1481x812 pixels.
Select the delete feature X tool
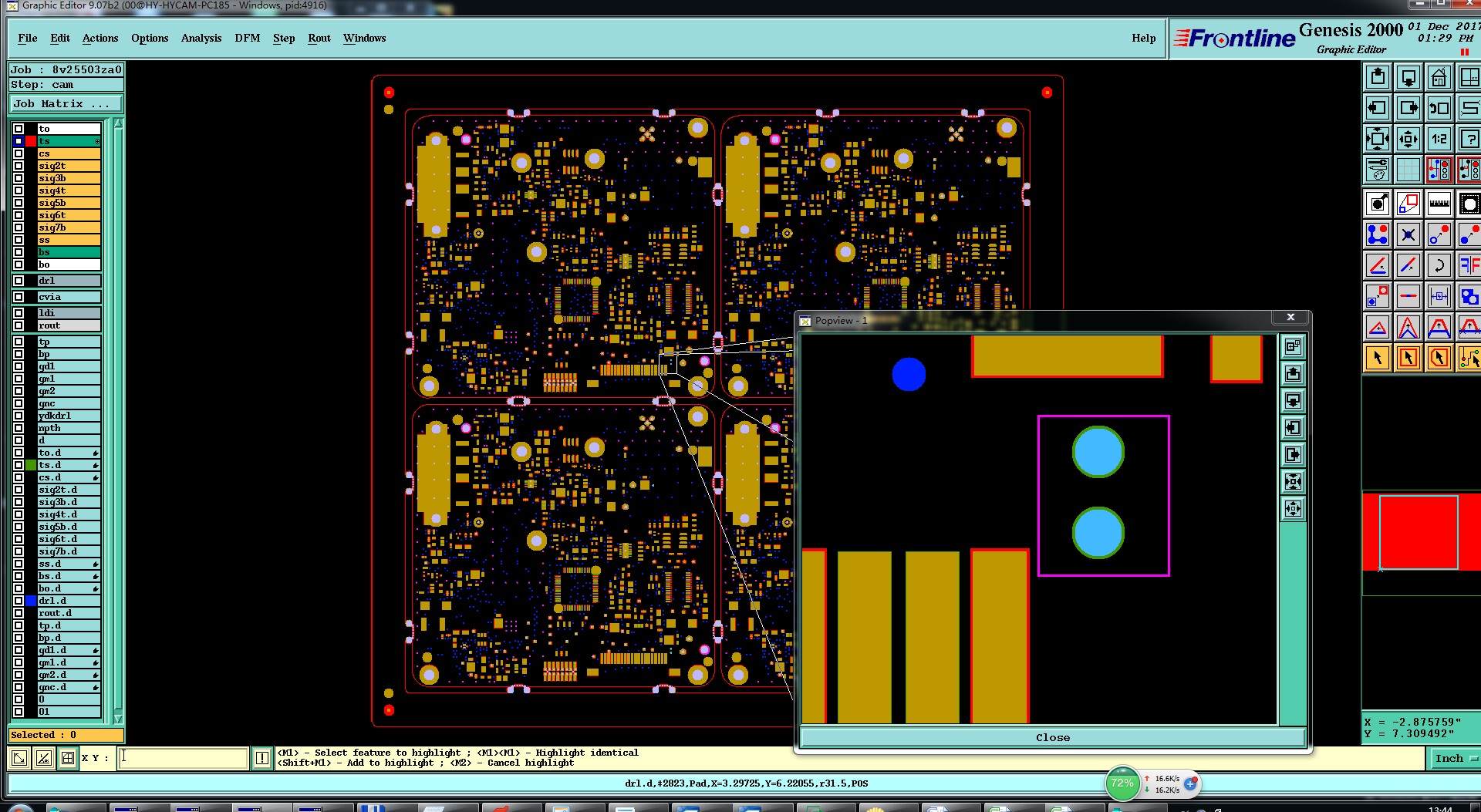click(1408, 234)
